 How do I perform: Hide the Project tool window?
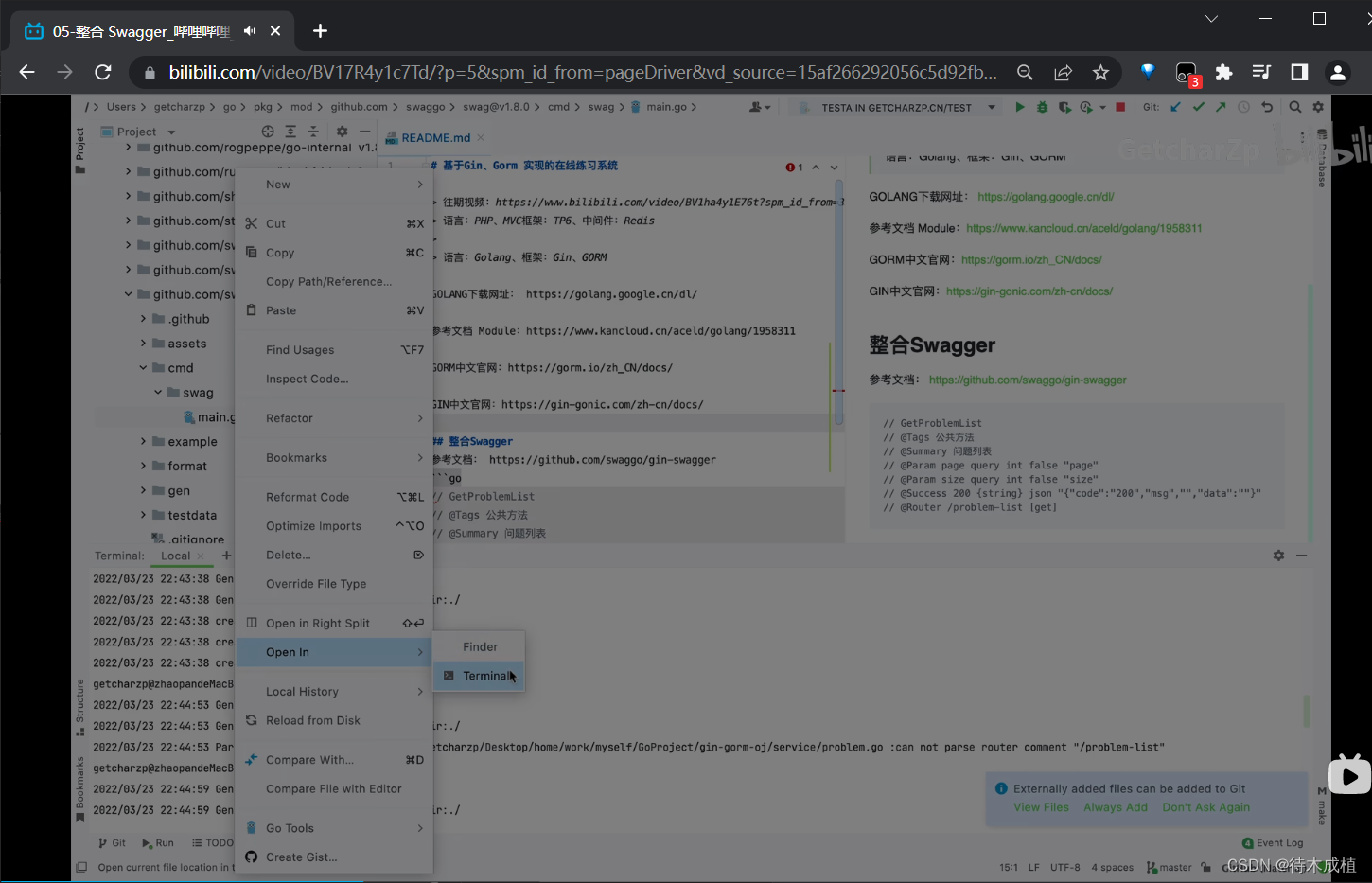click(364, 132)
